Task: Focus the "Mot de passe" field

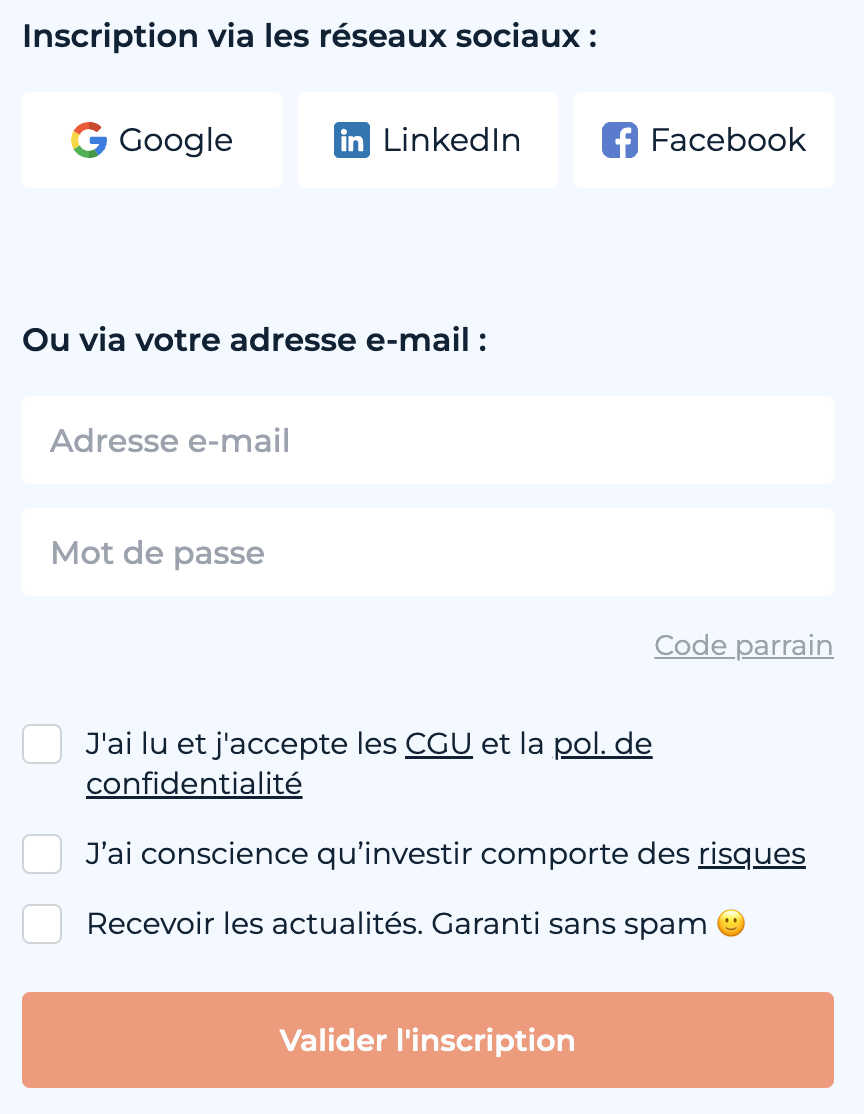Action: coord(428,552)
